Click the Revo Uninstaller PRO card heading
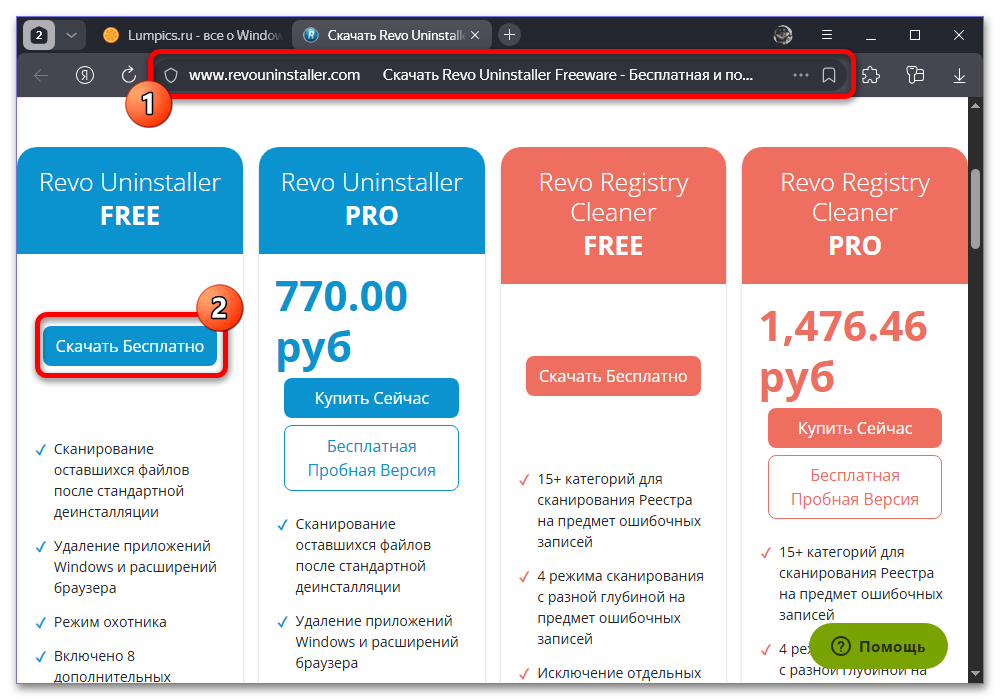Viewport: 1000px width, 700px height. [371, 199]
